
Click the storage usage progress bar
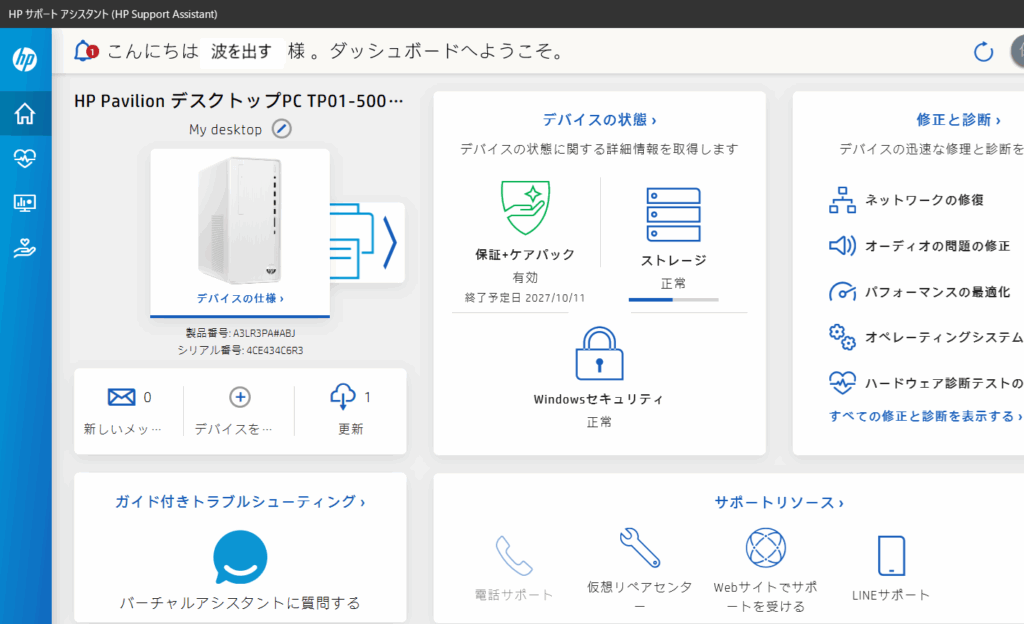coord(673,300)
